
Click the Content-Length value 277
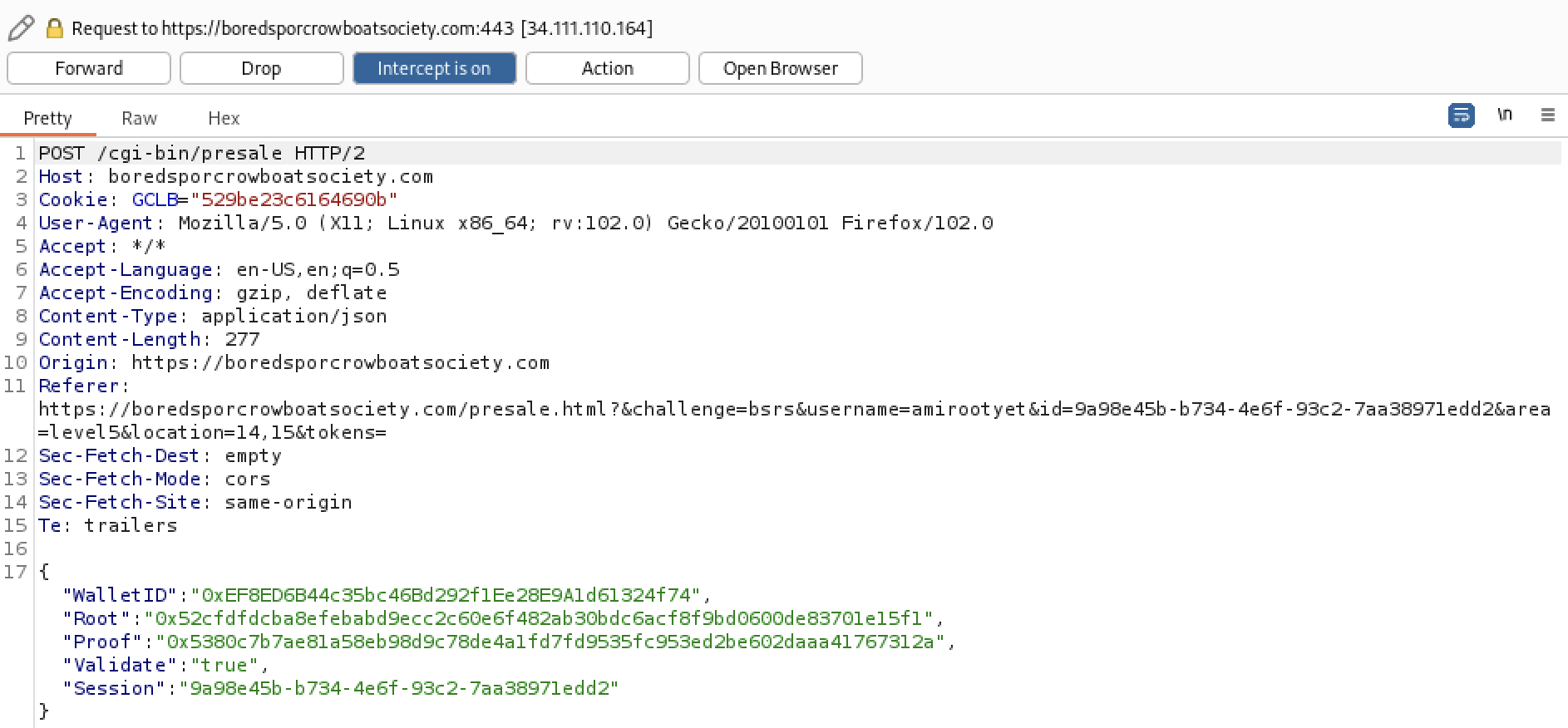(x=242, y=339)
